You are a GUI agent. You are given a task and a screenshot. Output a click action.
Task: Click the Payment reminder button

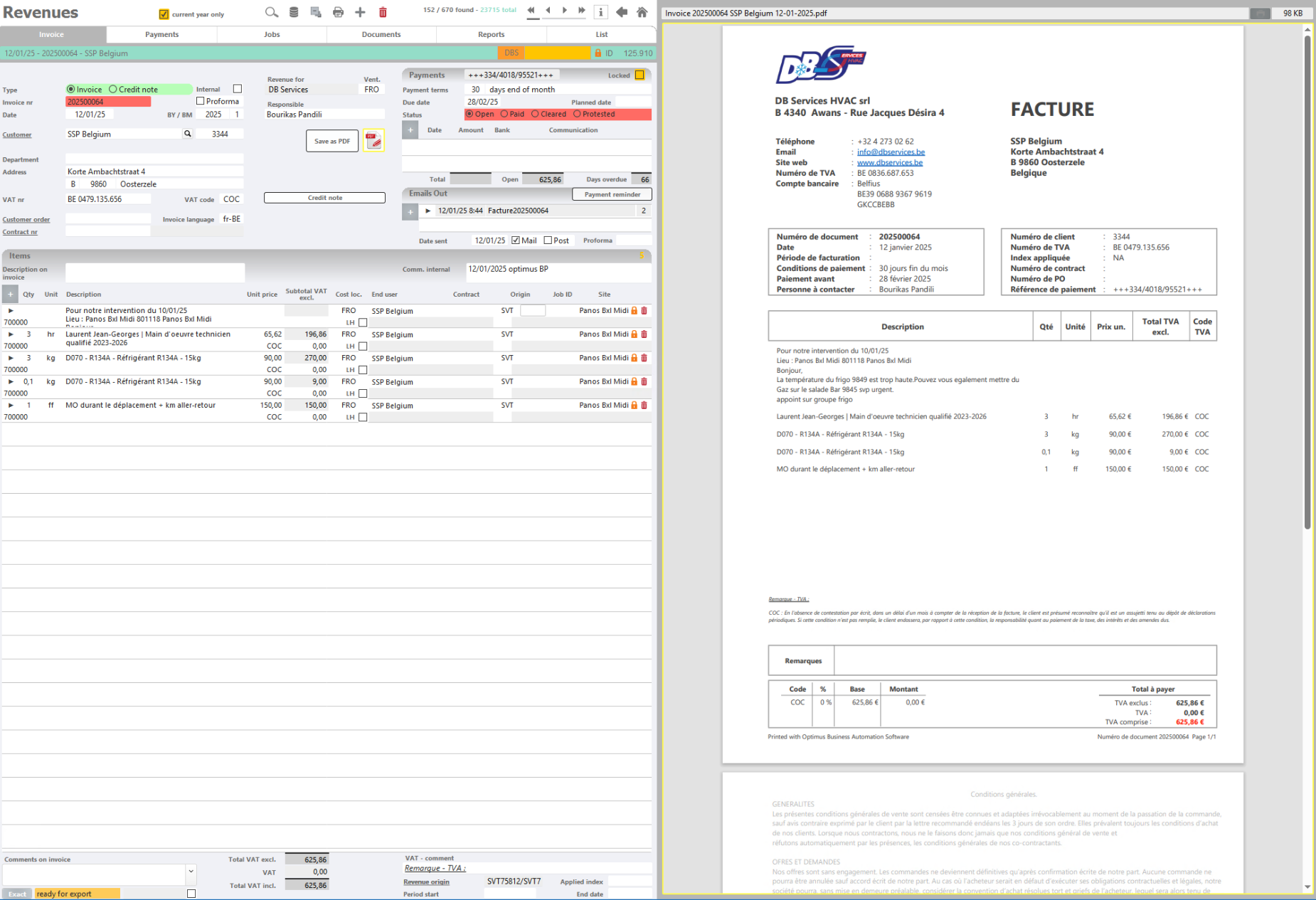(612, 194)
